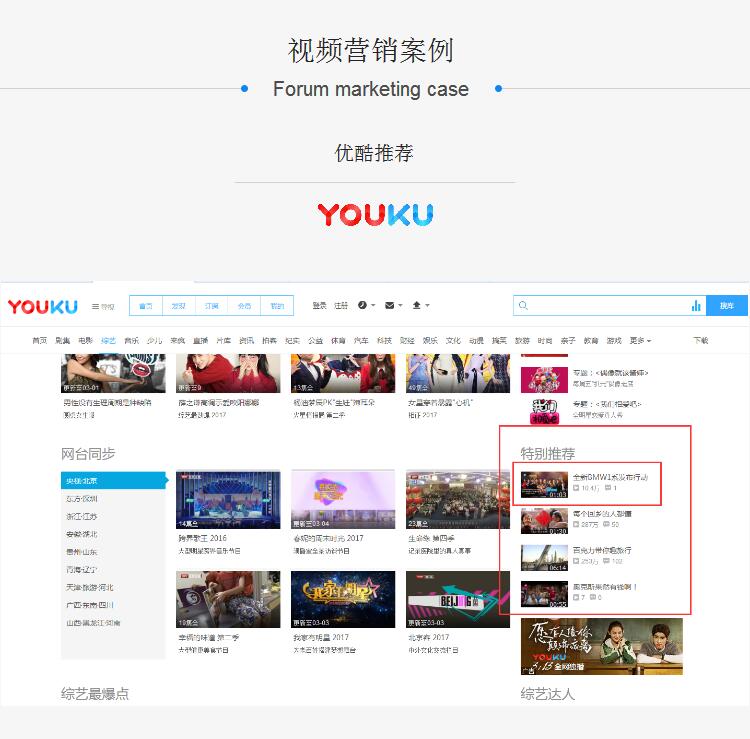Click the 登录 login link
Viewport: 750px width, 739px height.
[x=320, y=305]
